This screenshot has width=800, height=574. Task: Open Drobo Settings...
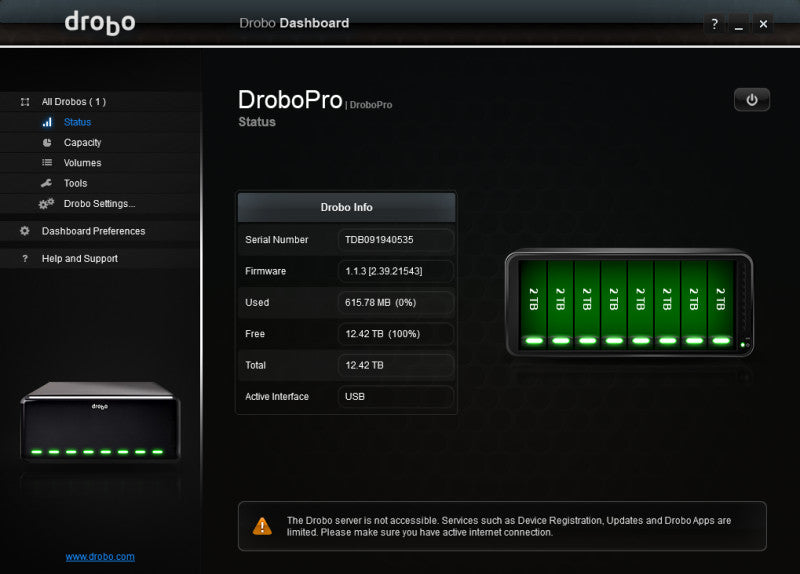click(x=99, y=204)
